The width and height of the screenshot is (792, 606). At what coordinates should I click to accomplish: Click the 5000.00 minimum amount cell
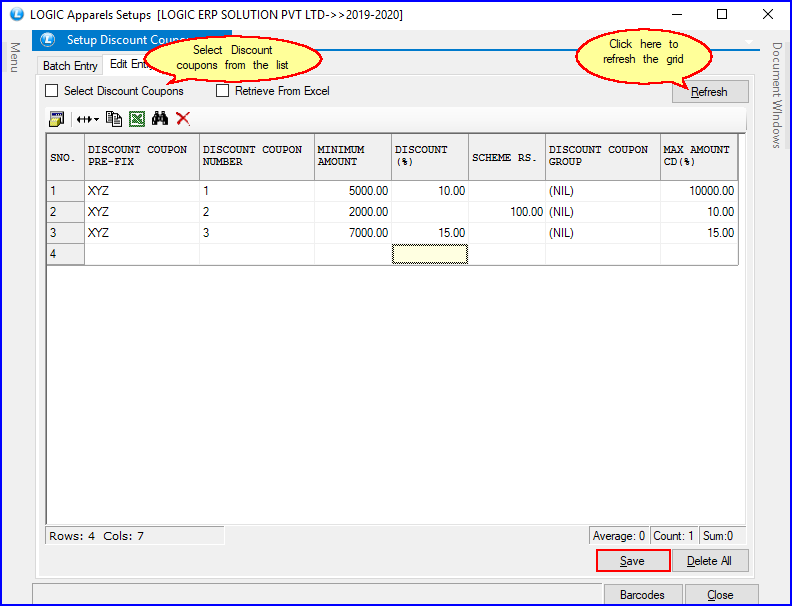click(353, 191)
